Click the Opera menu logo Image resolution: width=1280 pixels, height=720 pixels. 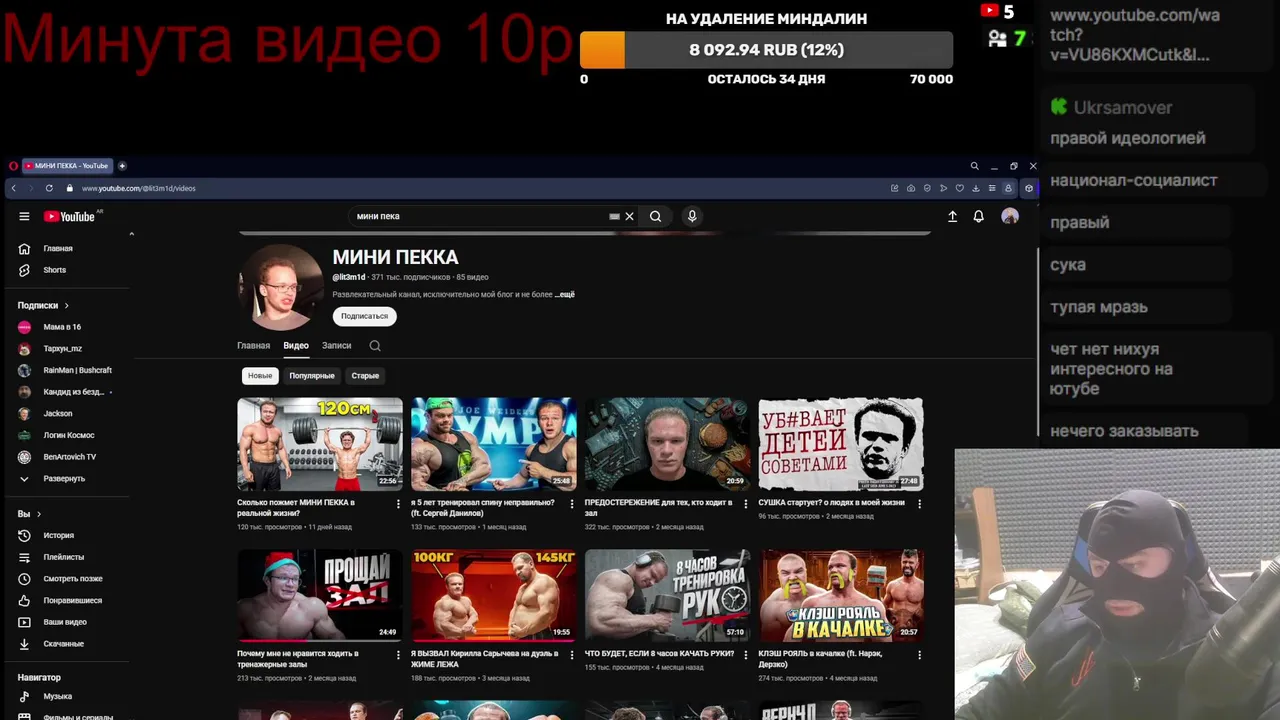click(x=13, y=166)
